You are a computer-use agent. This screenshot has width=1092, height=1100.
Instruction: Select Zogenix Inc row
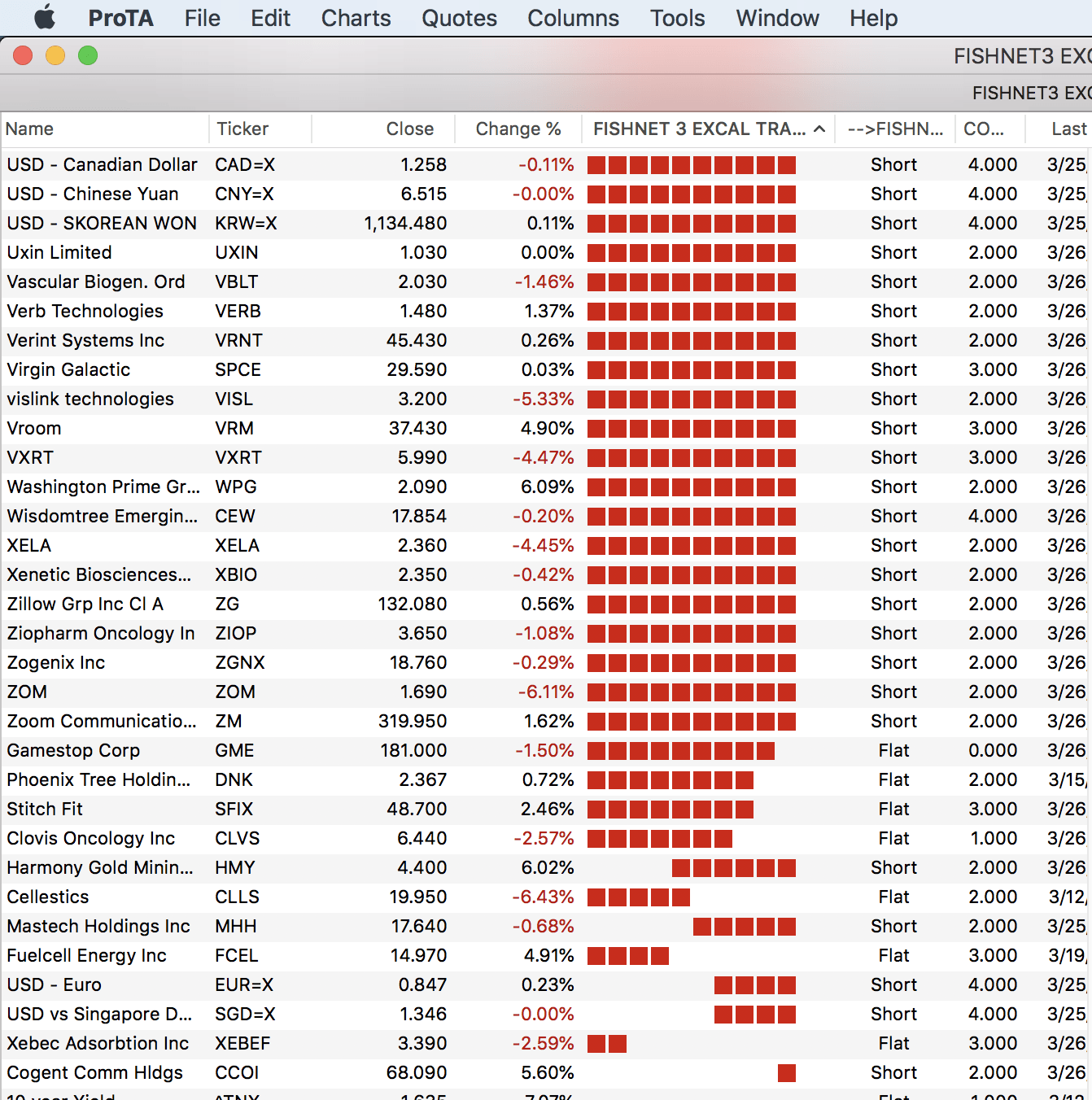[x=546, y=662]
